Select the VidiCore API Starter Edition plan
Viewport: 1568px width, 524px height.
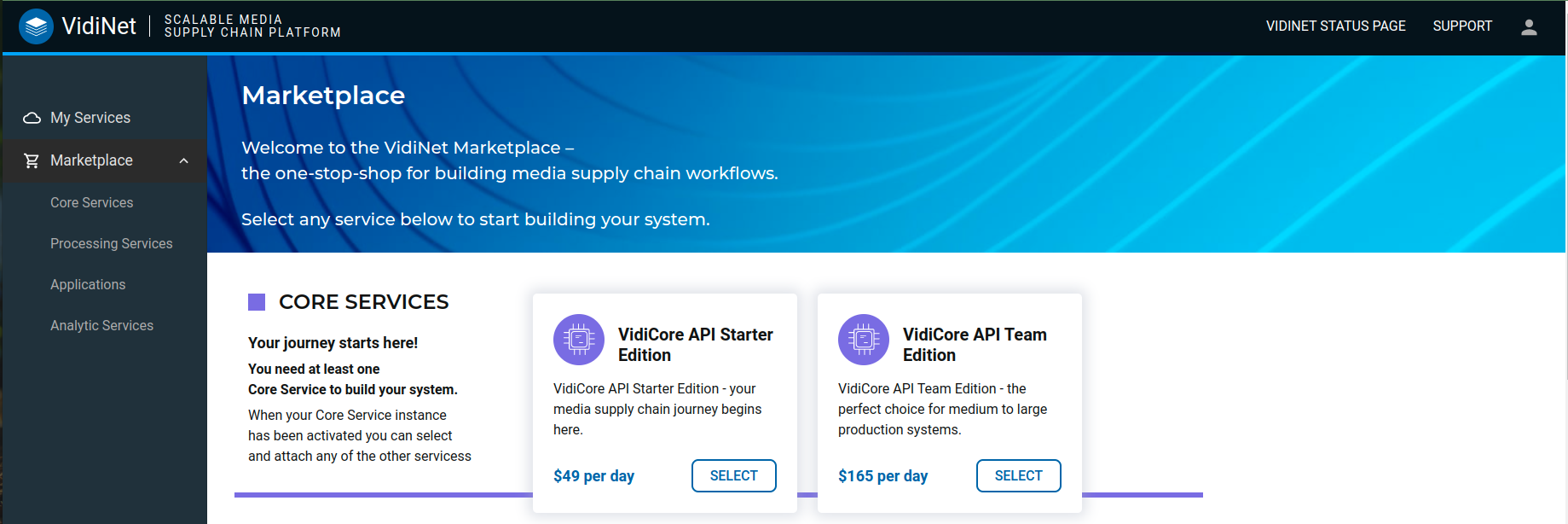point(733,475)
